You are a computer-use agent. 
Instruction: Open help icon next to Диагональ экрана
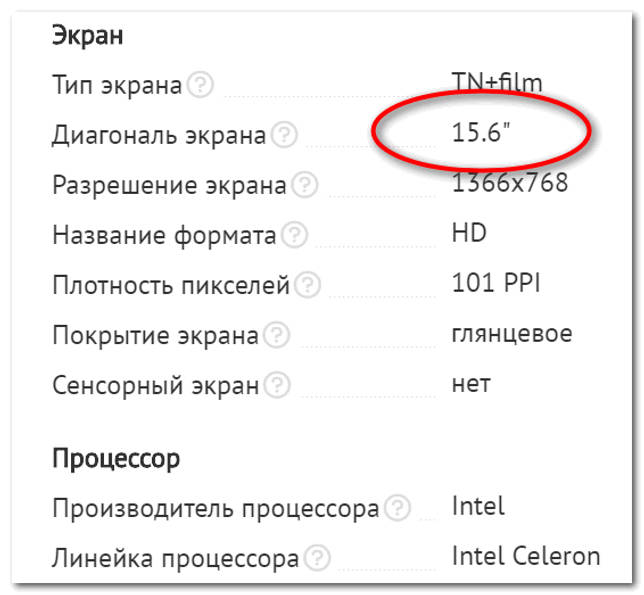click(x=285, y=135)
